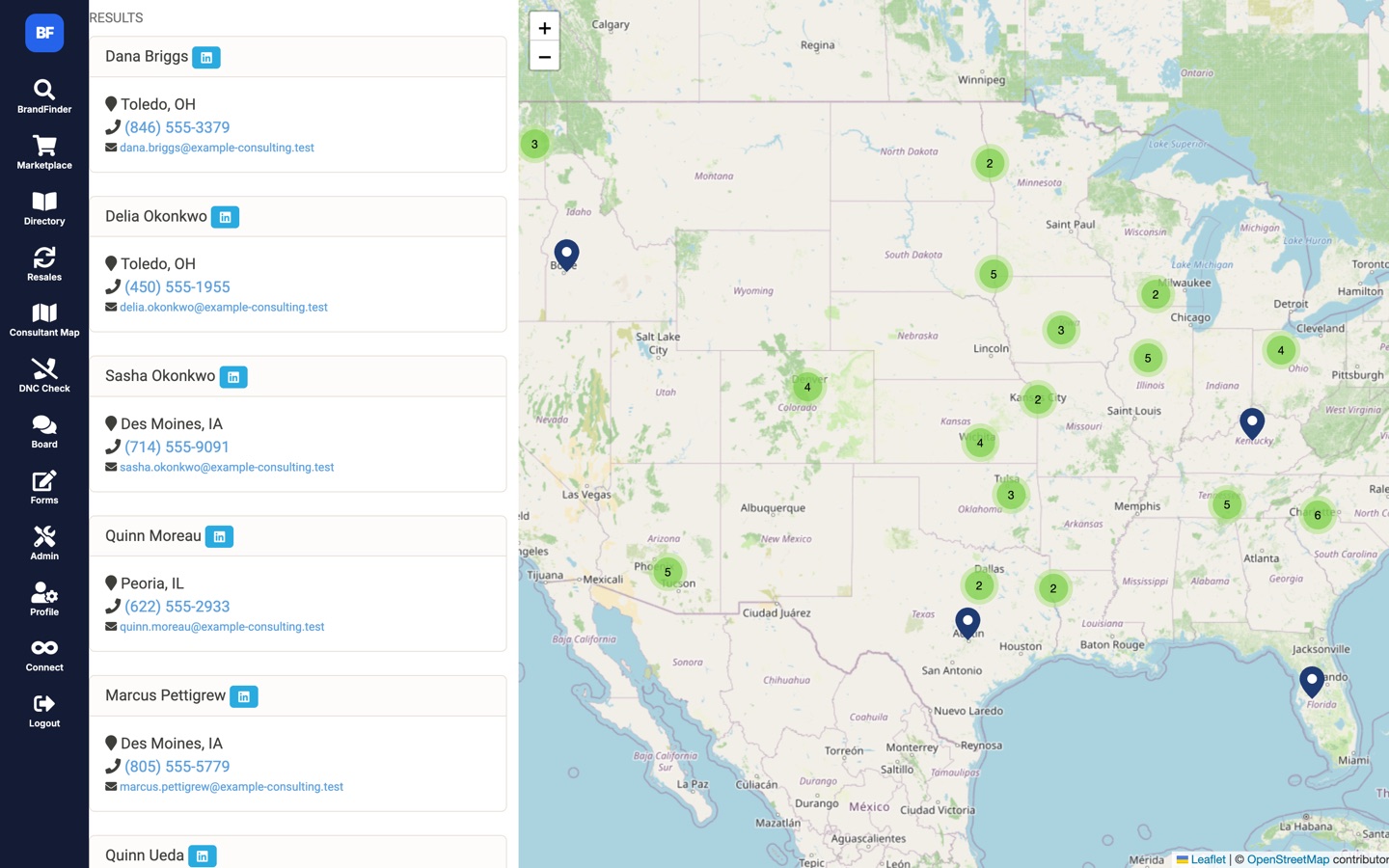Call Marcus Pettigrew at (805) 555-5779
This screenshot has width=1389, height=868.
[x=177, y=767]
